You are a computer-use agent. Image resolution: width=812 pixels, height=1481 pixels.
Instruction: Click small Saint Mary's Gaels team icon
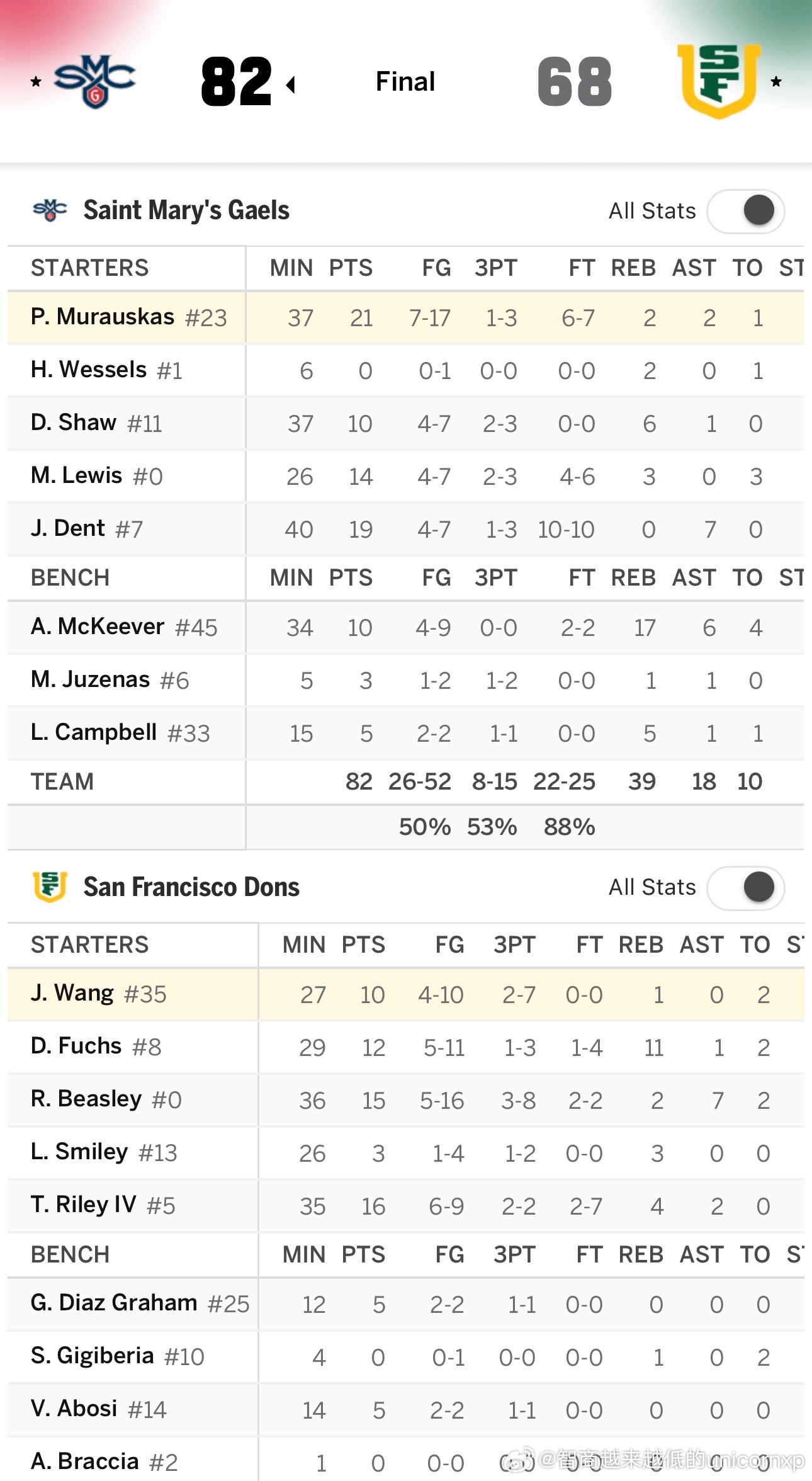[50, 210]
